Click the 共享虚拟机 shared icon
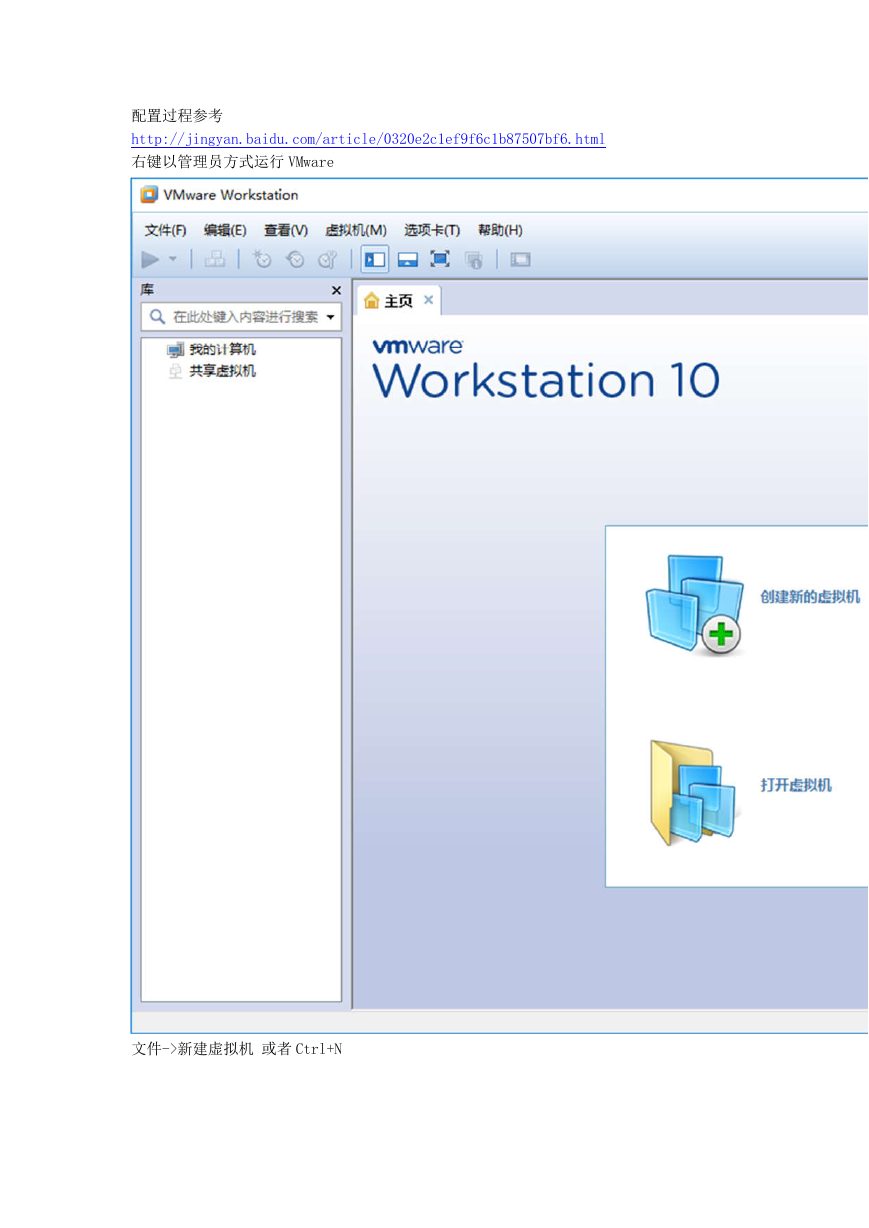The width and height of the screenshot is (869, 1228). point(175,371)
